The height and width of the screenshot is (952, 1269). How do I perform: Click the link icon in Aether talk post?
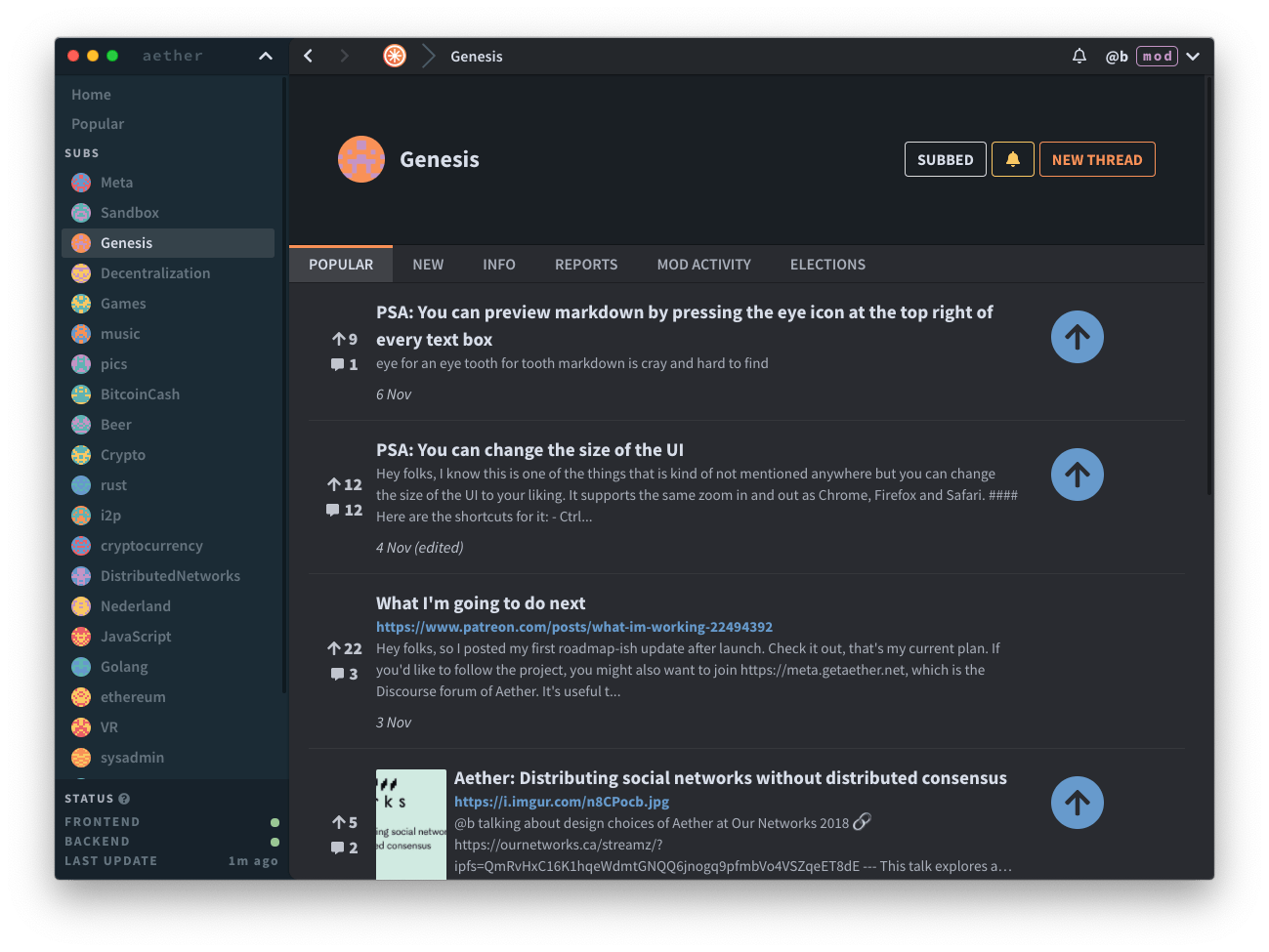click(862, 822)
